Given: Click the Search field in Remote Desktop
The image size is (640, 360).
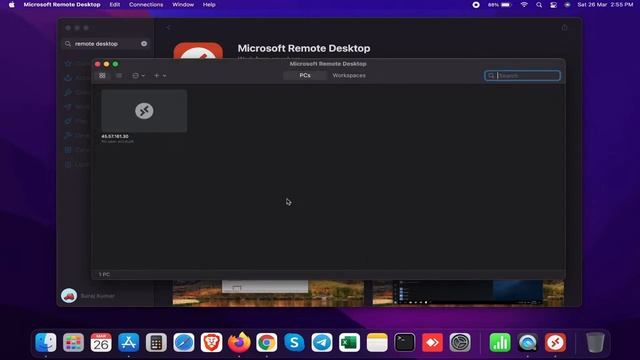Looking at the screenshot, I should pos(522,76).
